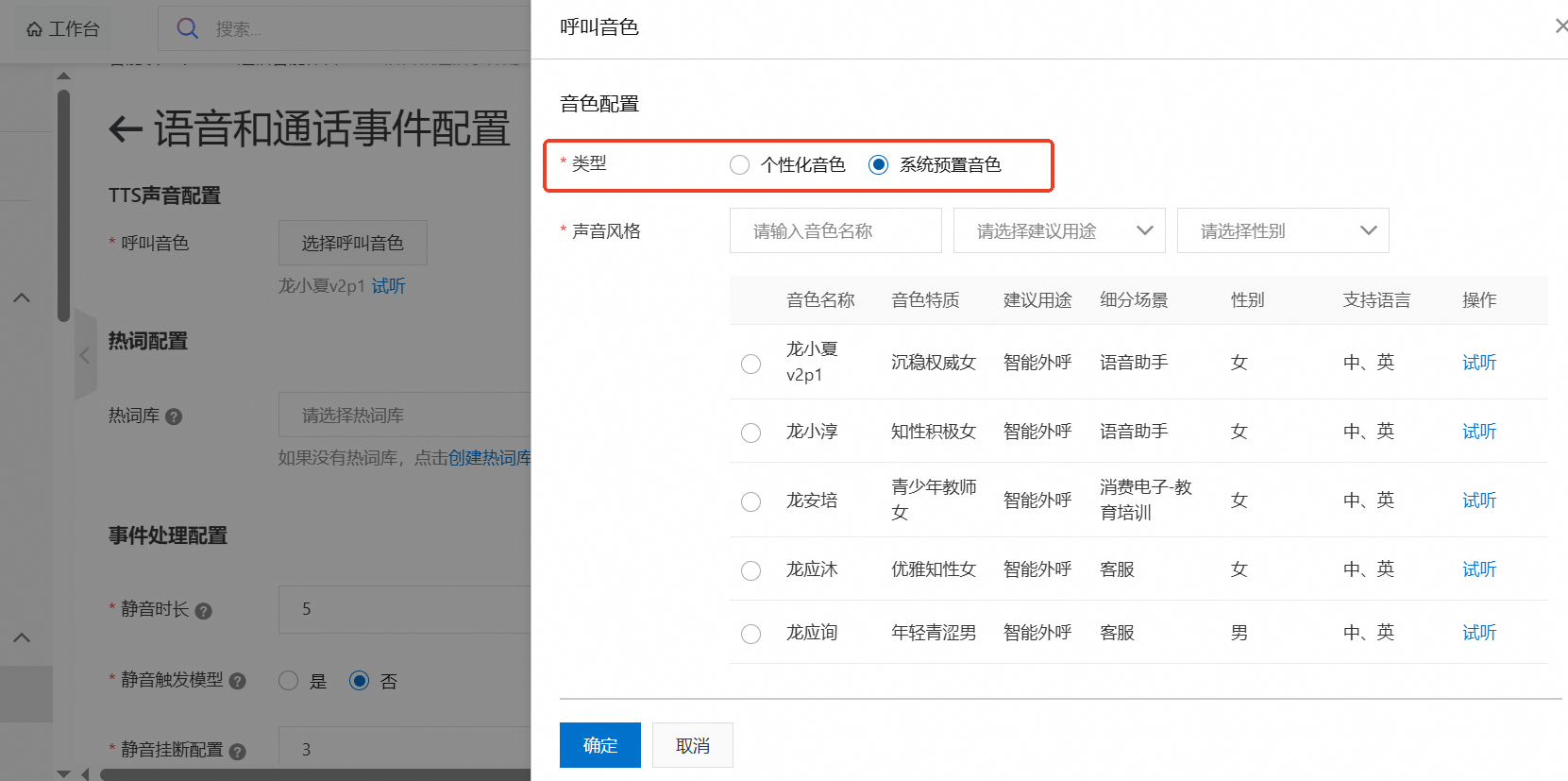Click the 音色特质 column header
The height and width of the screenshot is (781, 1568).
click(925, 300)
